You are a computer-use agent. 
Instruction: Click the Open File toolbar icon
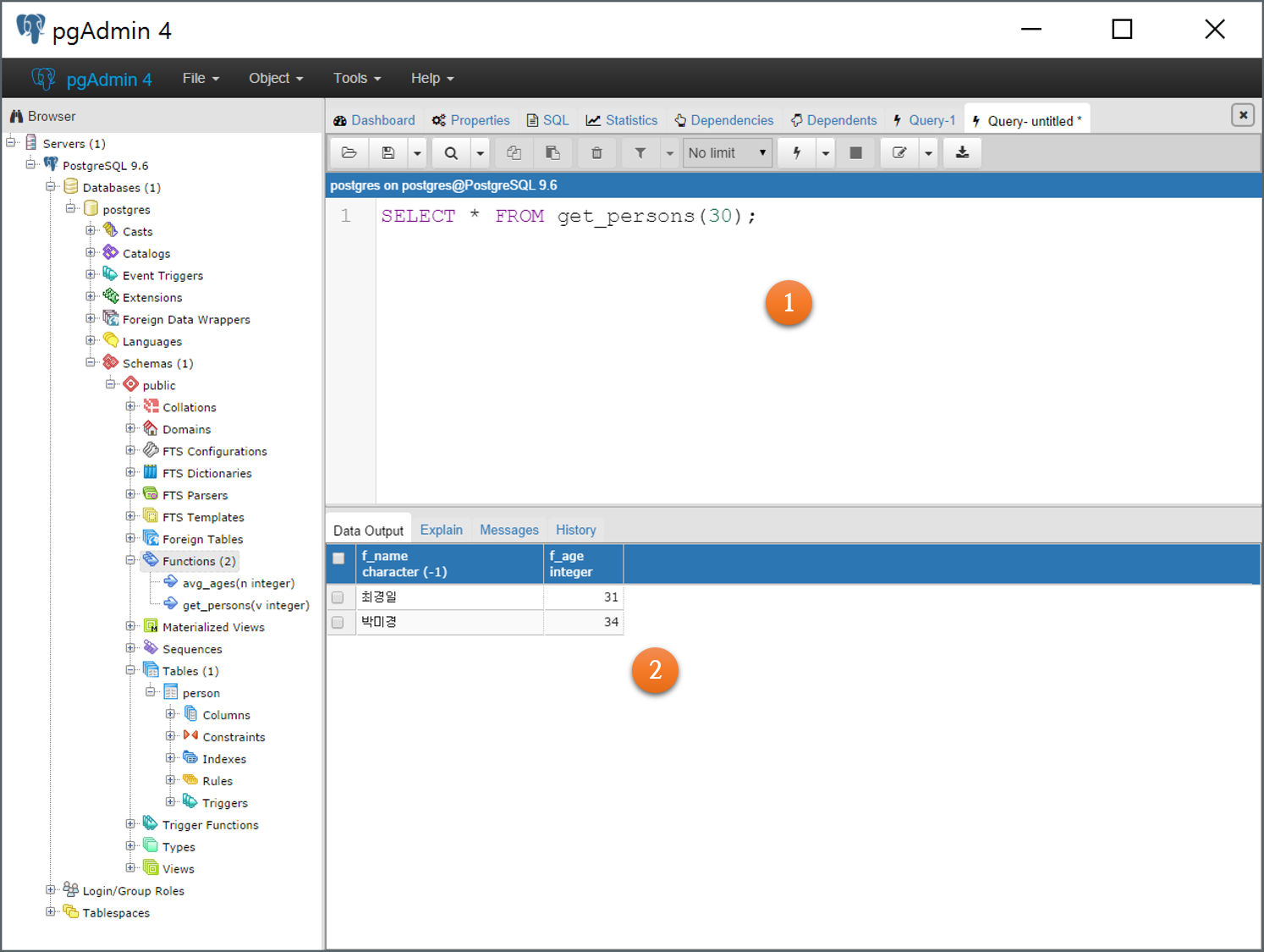click(x=349, y=153)
